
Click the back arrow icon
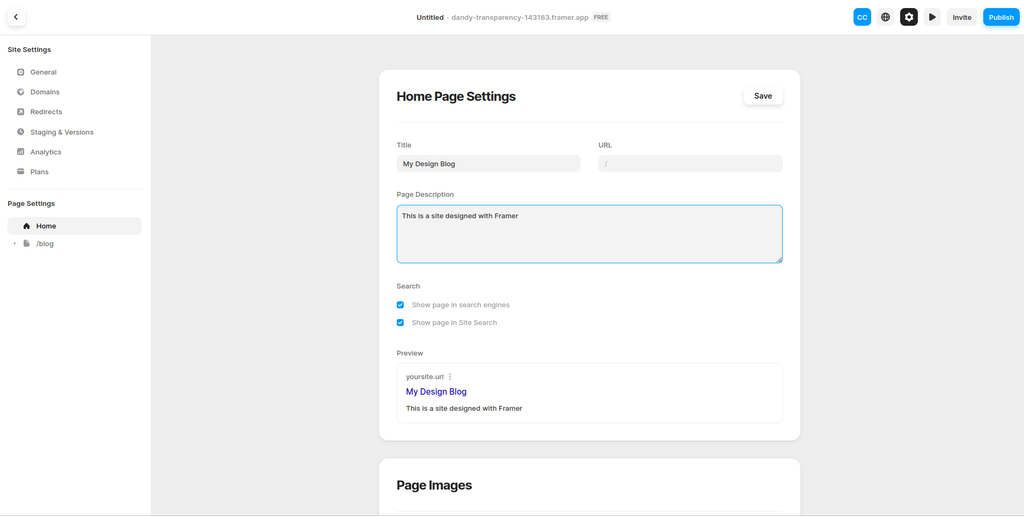click(16, 17)
